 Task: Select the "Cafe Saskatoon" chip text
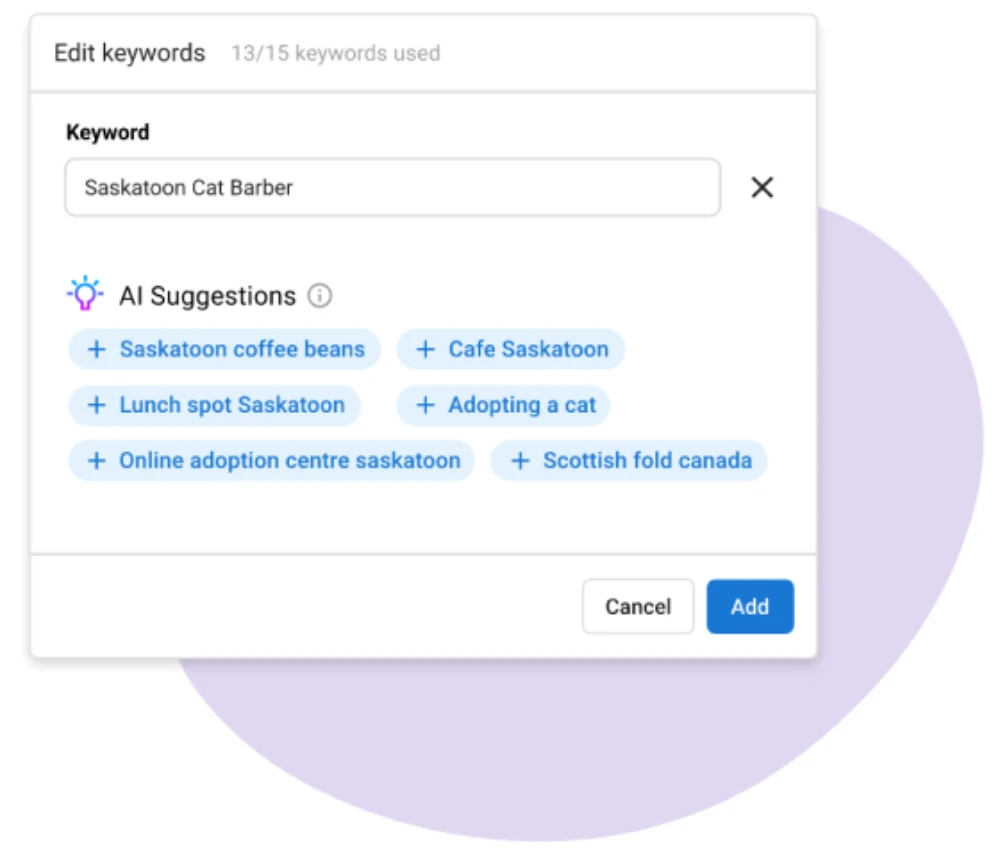[528, 349]
